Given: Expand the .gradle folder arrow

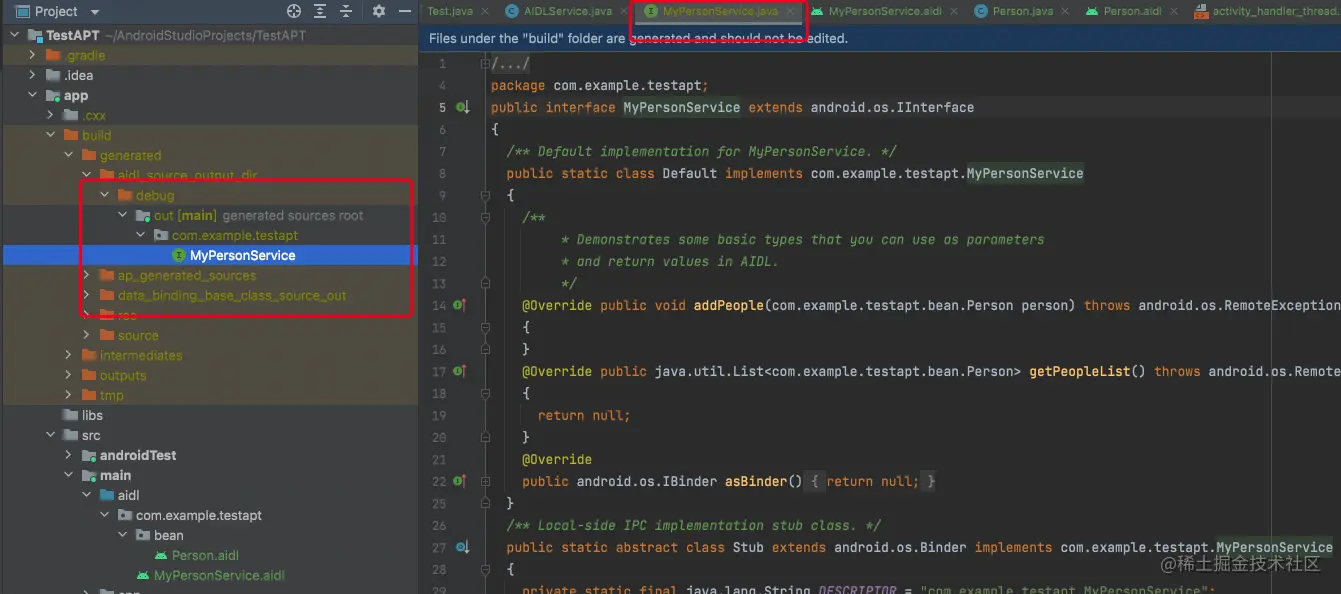Looking at the screenshot, I should click(x=33, y=55).
